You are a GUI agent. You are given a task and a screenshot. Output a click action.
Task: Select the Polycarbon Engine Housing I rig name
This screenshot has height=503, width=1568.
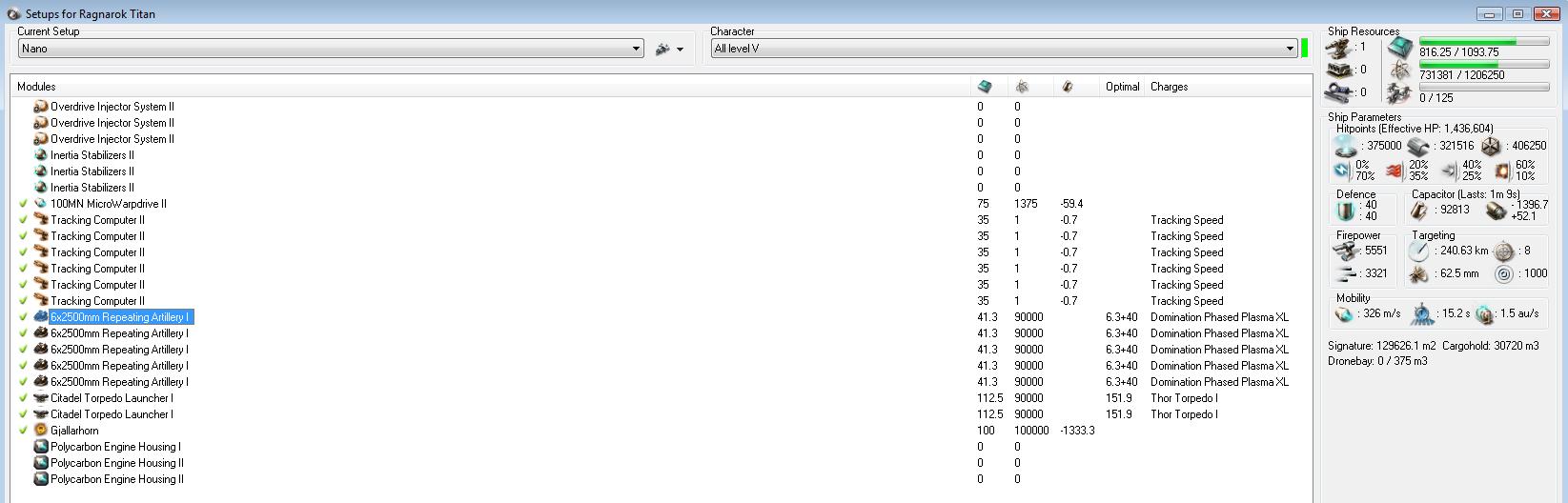coord(115,447)
